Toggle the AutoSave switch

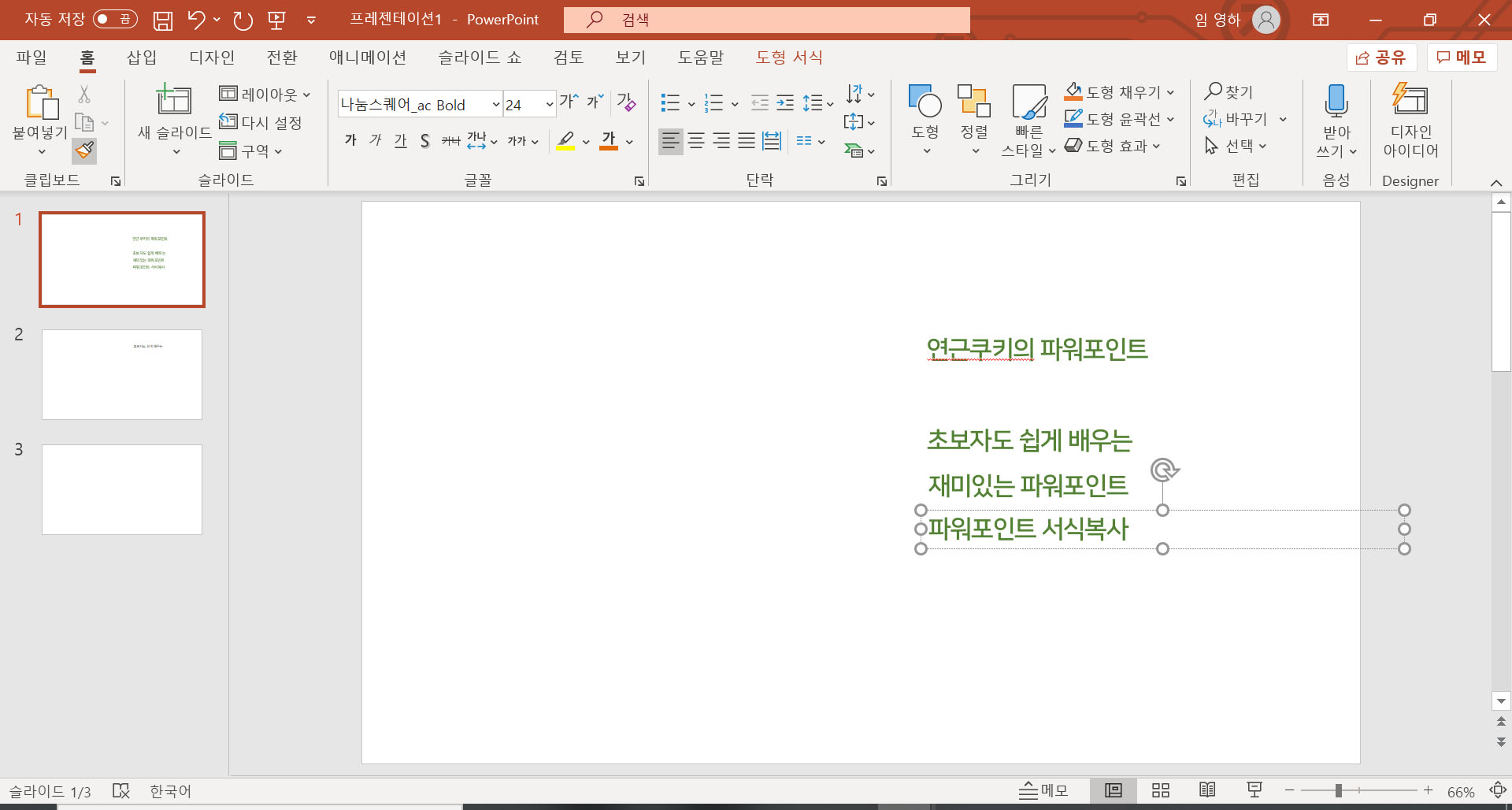pyautogui.click(x=115, y=19)
